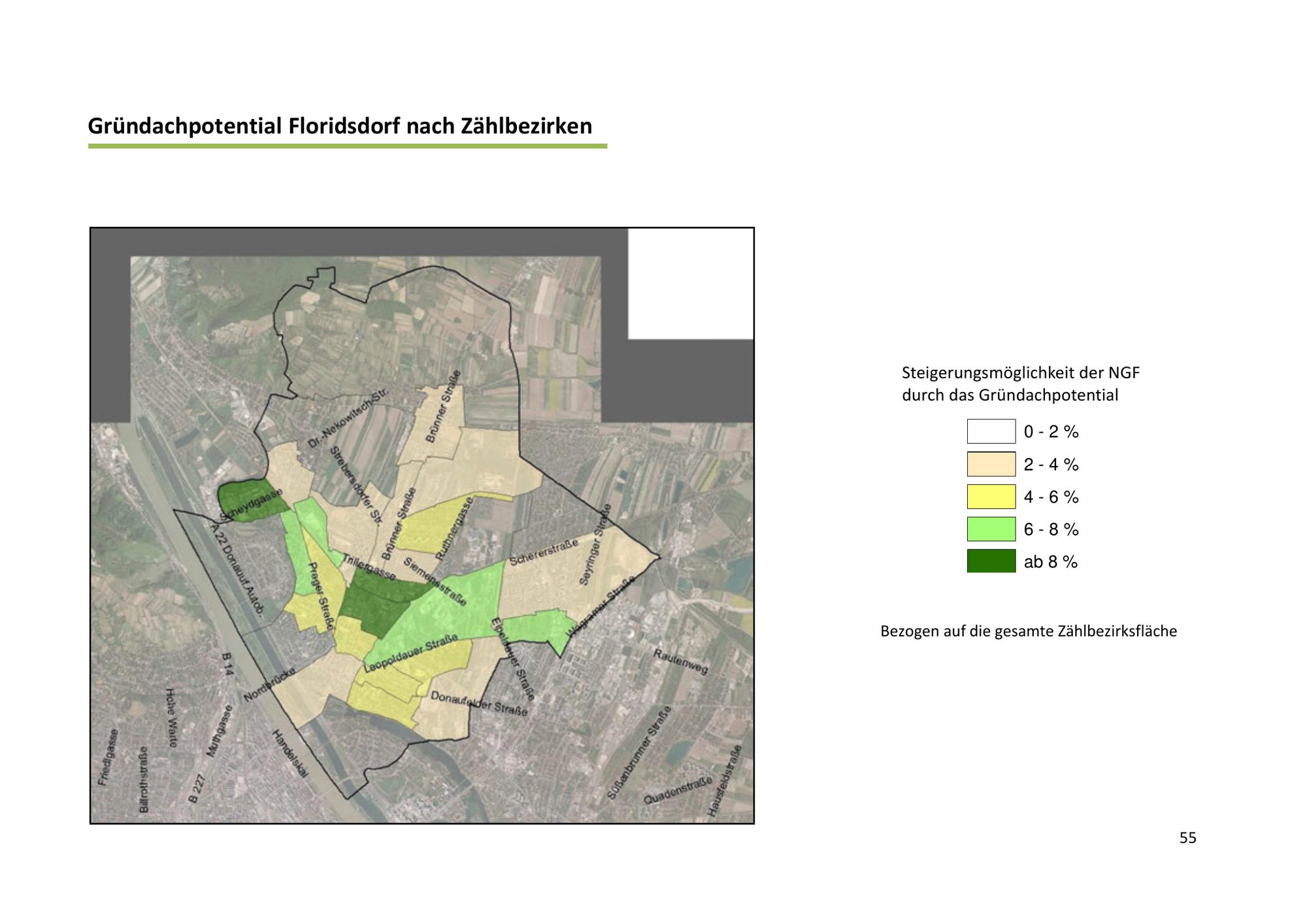The width and height of the screenshot is (1307, 924).
Task: Click the white blank box at map corner
Action: [x=690, y=283]
